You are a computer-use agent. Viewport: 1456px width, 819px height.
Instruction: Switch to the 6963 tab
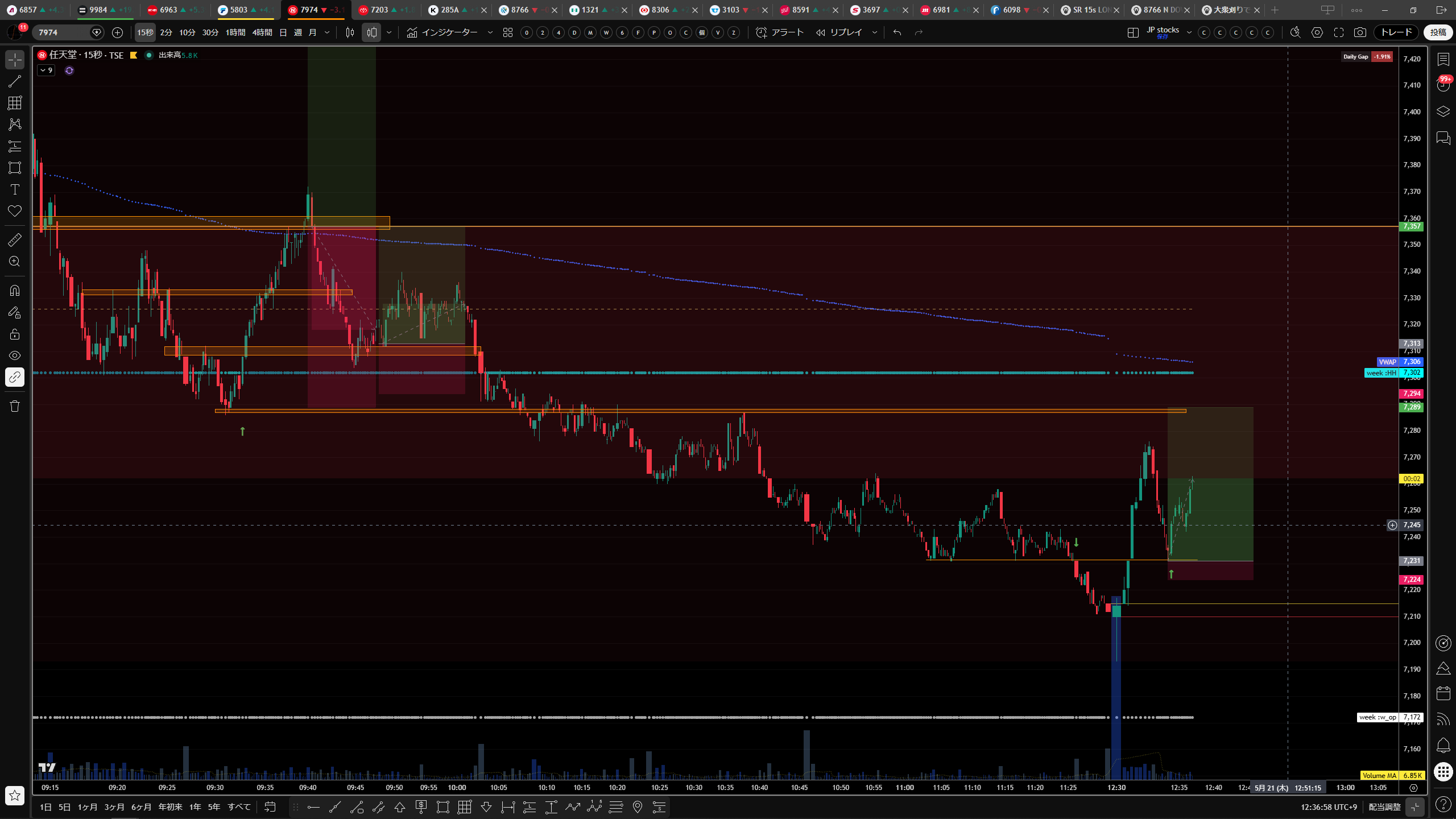[x=175, y=10]
